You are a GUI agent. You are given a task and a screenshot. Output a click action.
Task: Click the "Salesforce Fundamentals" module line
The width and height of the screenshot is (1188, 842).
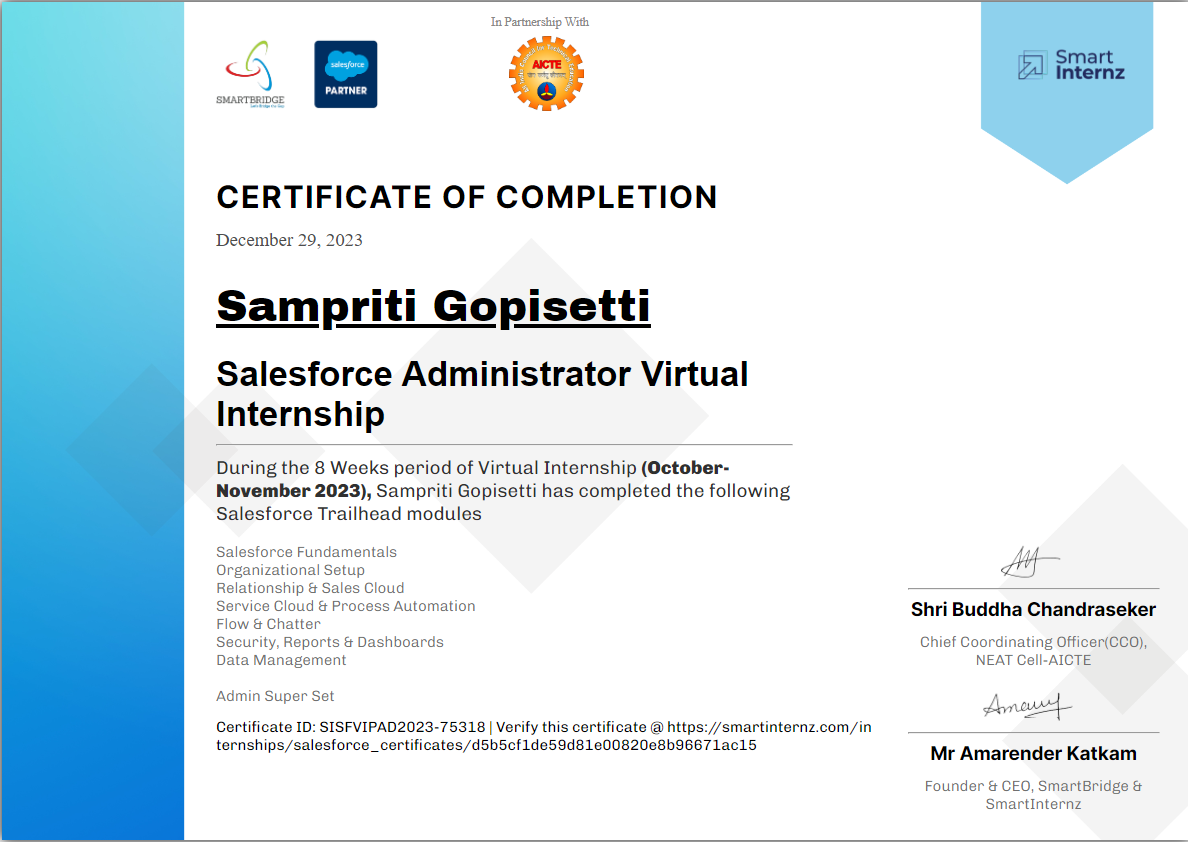(306, 552)
